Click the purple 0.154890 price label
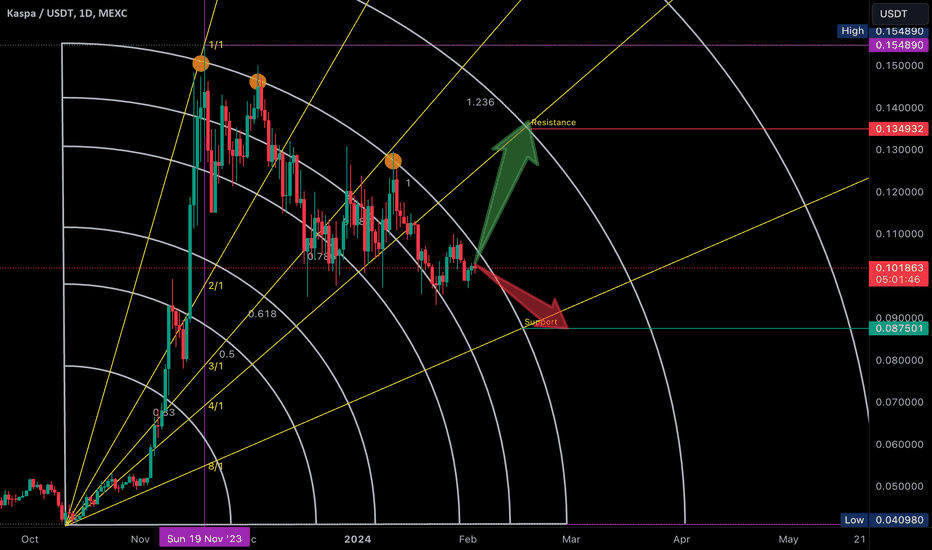Image resolution: width=932 pixels, height=550 pixels. pos(899,45)
